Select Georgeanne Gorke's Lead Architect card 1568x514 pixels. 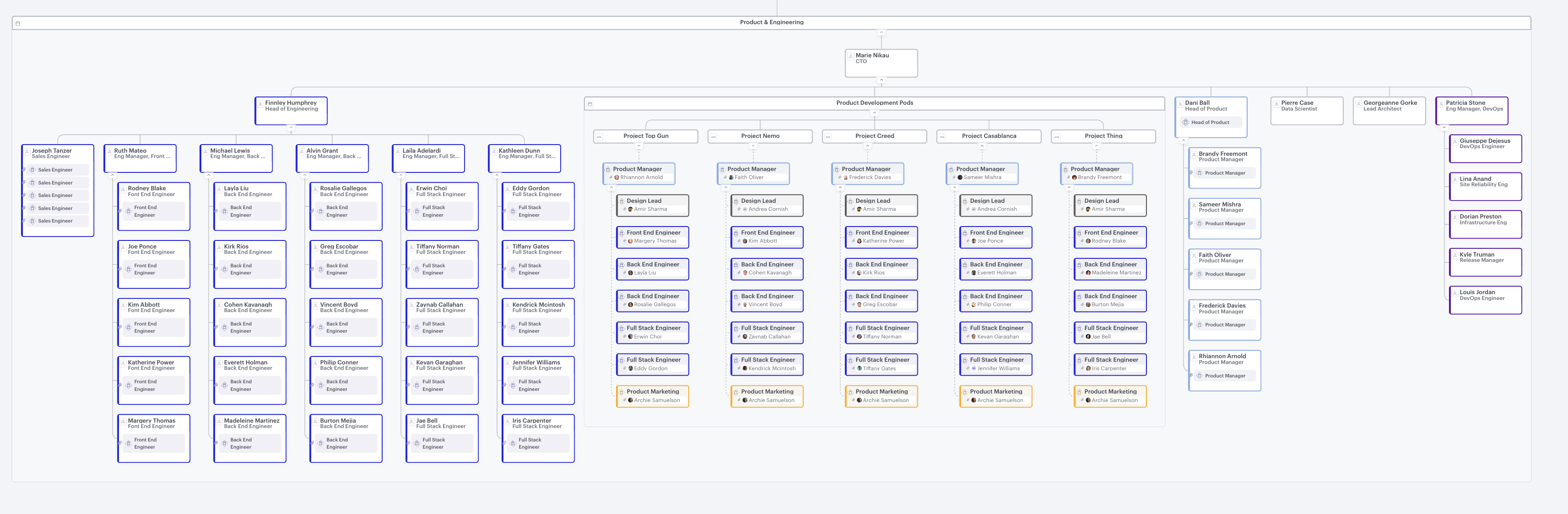tap(1389, 111)
